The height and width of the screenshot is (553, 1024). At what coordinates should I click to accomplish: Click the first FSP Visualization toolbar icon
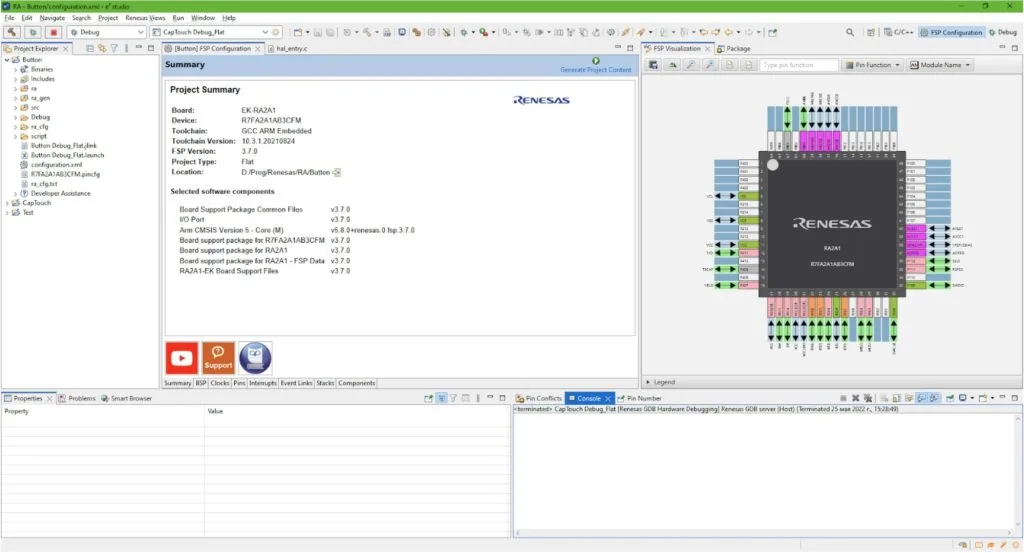click(653, 65)
